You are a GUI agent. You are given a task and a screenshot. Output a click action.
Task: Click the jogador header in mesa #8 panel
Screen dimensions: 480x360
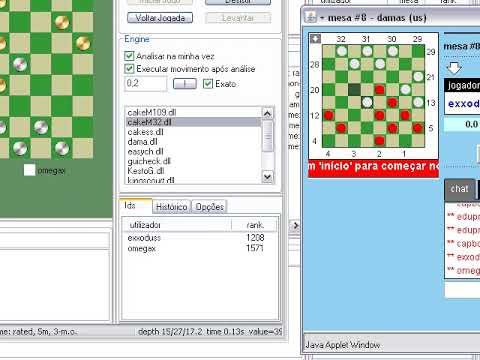pyautogui.click(x=463, y=85)
